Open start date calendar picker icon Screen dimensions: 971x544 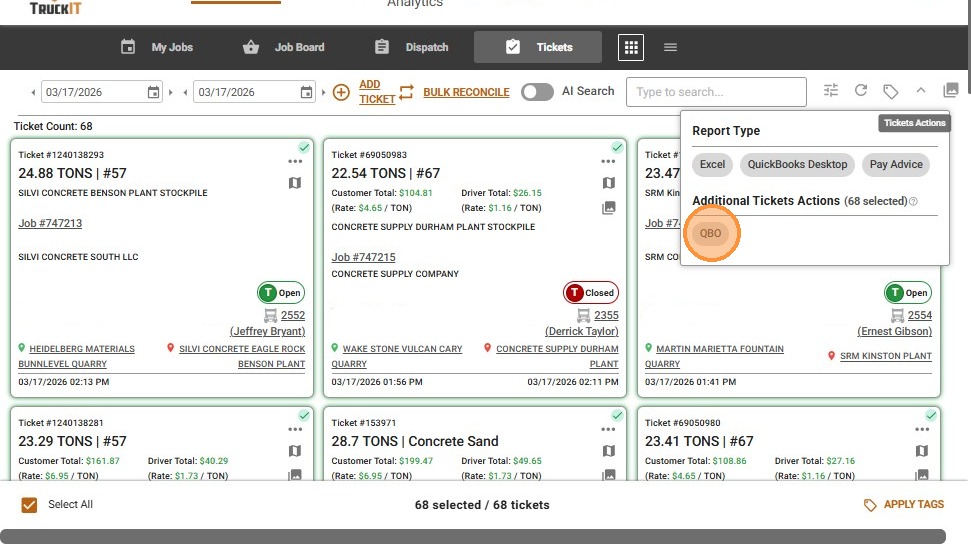click(x=153, y=92)
